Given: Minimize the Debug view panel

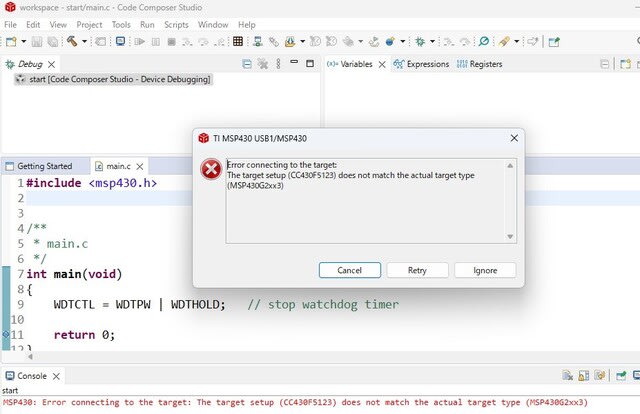Looking at the screenshot, I should 294,62.
